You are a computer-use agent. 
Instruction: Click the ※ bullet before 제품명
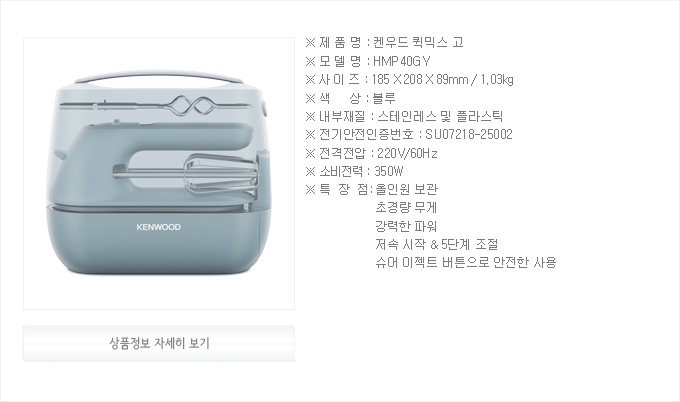click(310, 42)
